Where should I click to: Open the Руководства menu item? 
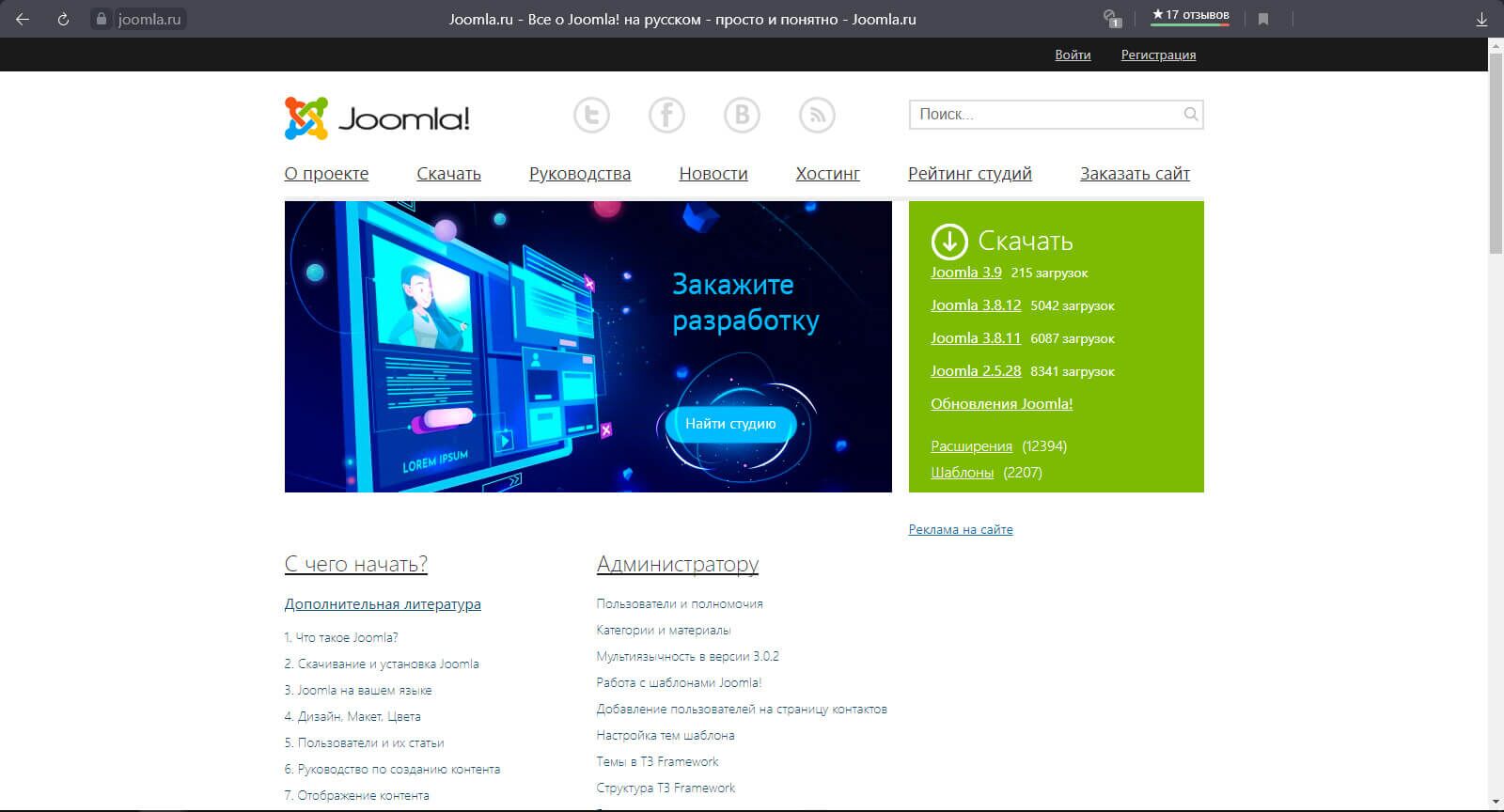click(580, 174)
